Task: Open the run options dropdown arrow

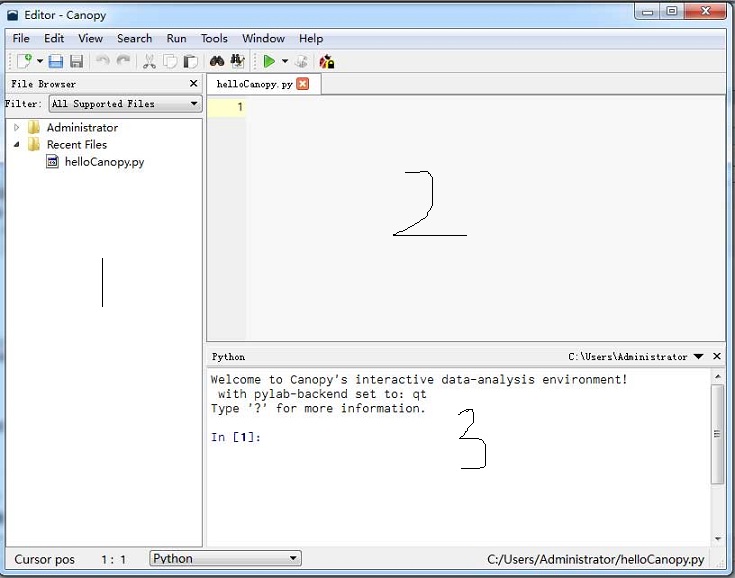Action: click(x=285, y=61)
